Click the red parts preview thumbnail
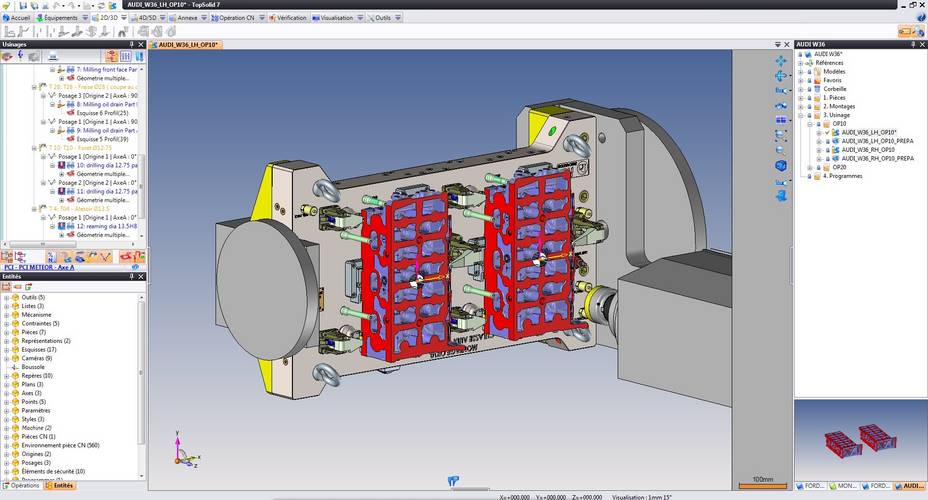This screenshot has height=500, width=928. point(860,440)
